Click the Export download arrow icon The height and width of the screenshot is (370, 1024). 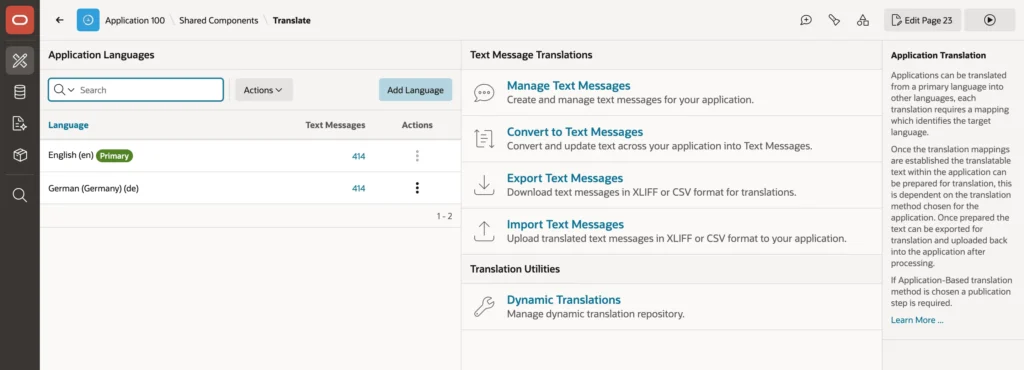coord(484,185)
